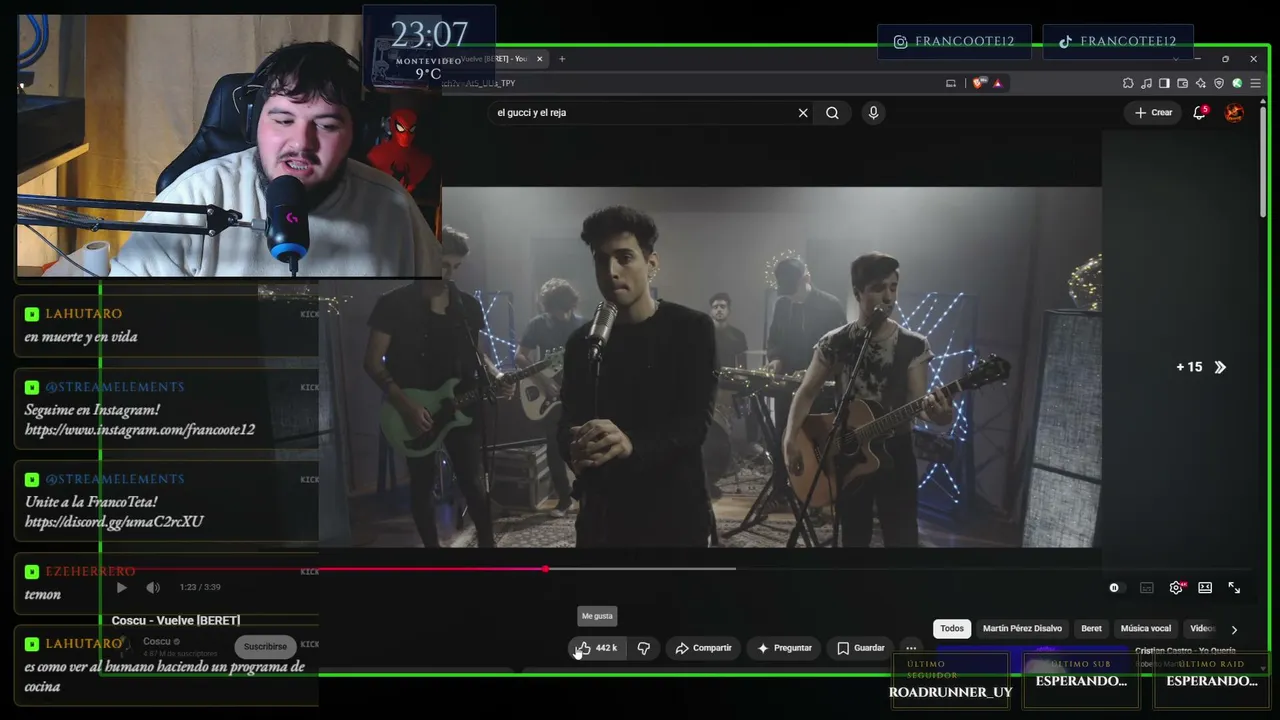The height and width of the screenshot is (720, 1280).
Task: Switch to theater mode
Action: [1205, 588]
